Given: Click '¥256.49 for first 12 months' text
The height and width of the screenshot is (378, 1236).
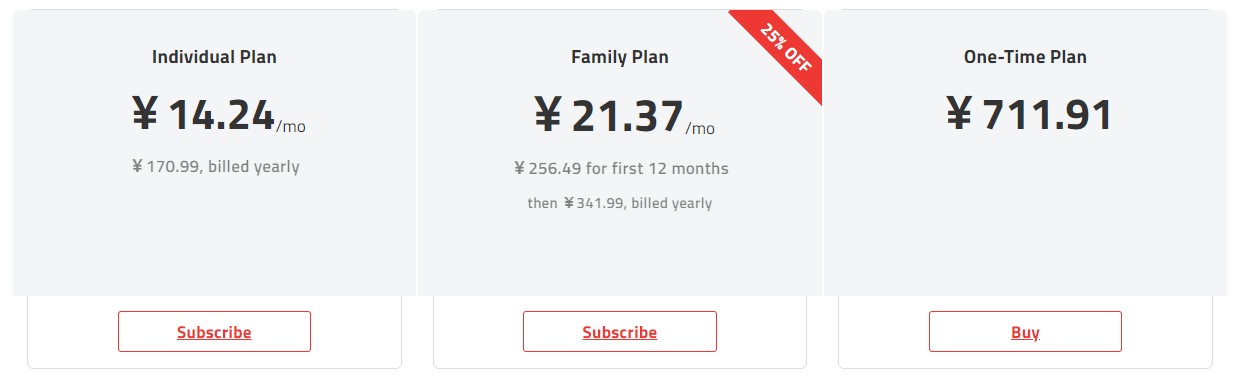Looking at the screenshot, I should [621, 168].
